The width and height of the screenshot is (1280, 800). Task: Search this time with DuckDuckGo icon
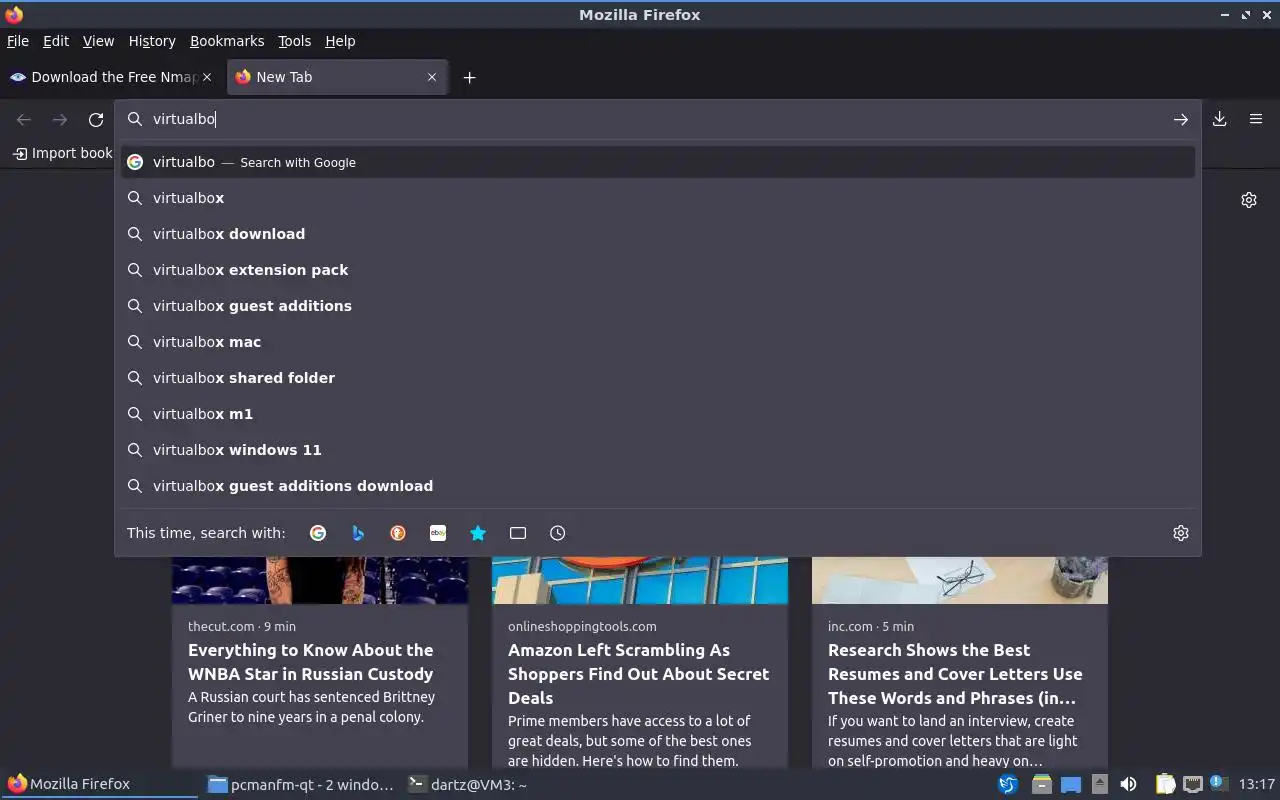pyautogui.click(x=398, y=533)
